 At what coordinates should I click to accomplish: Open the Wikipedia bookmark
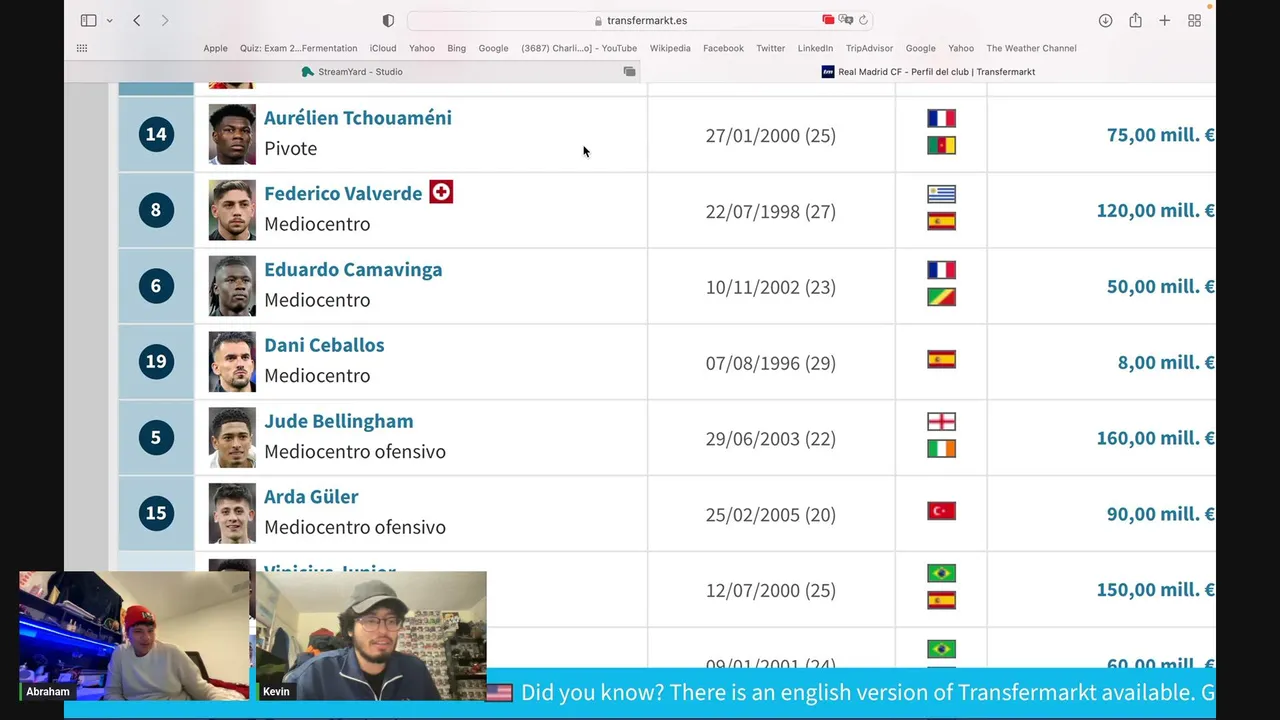pos(670,48)
